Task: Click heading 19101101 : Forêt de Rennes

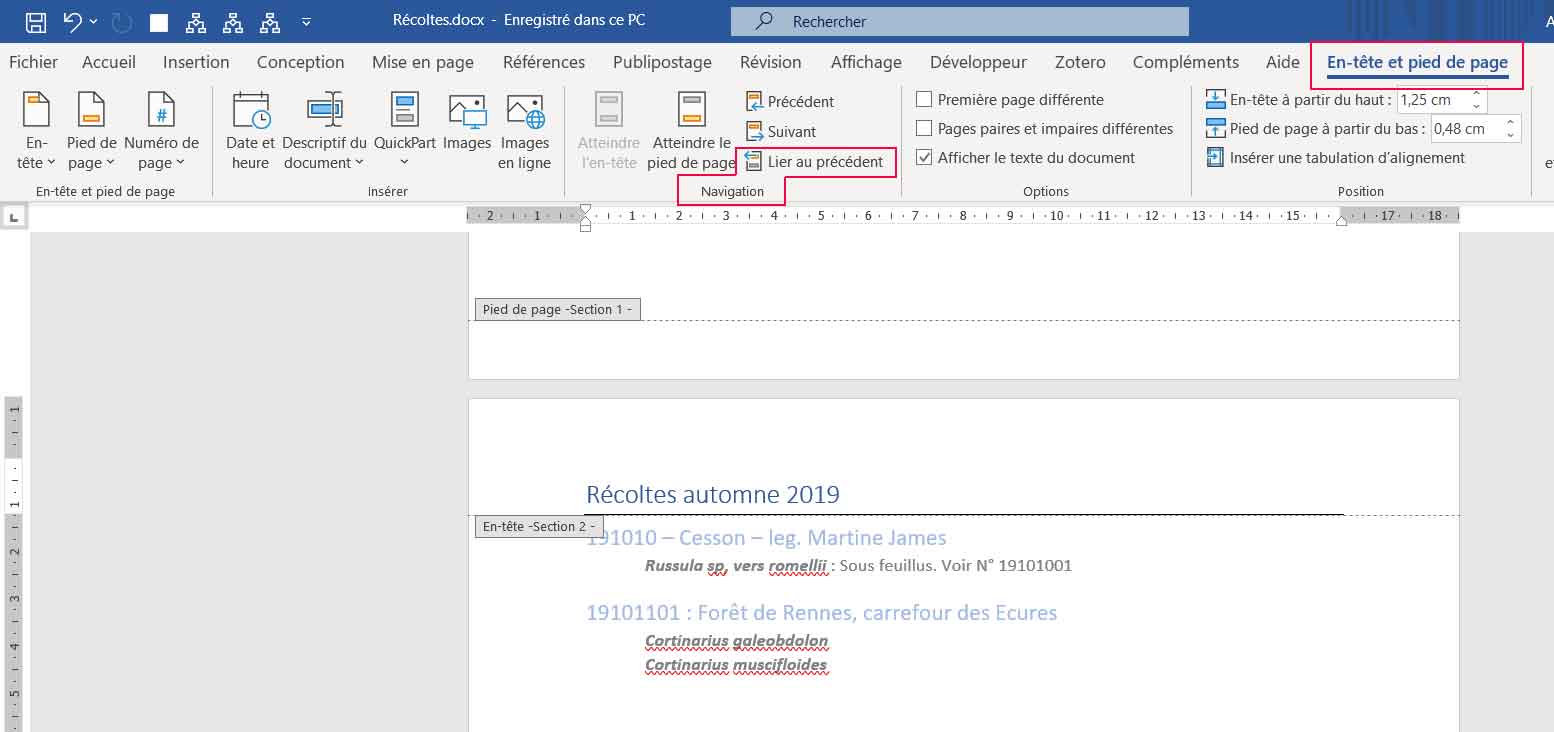Action: 821,613
